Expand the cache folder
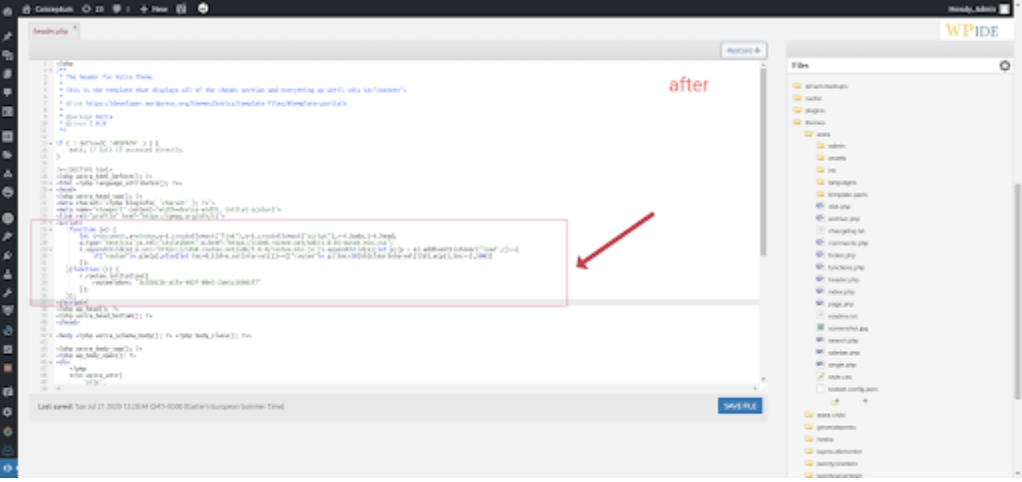The height and width of the screenshot is (482, 1022). pyautogui.click(x=807, y=98)
